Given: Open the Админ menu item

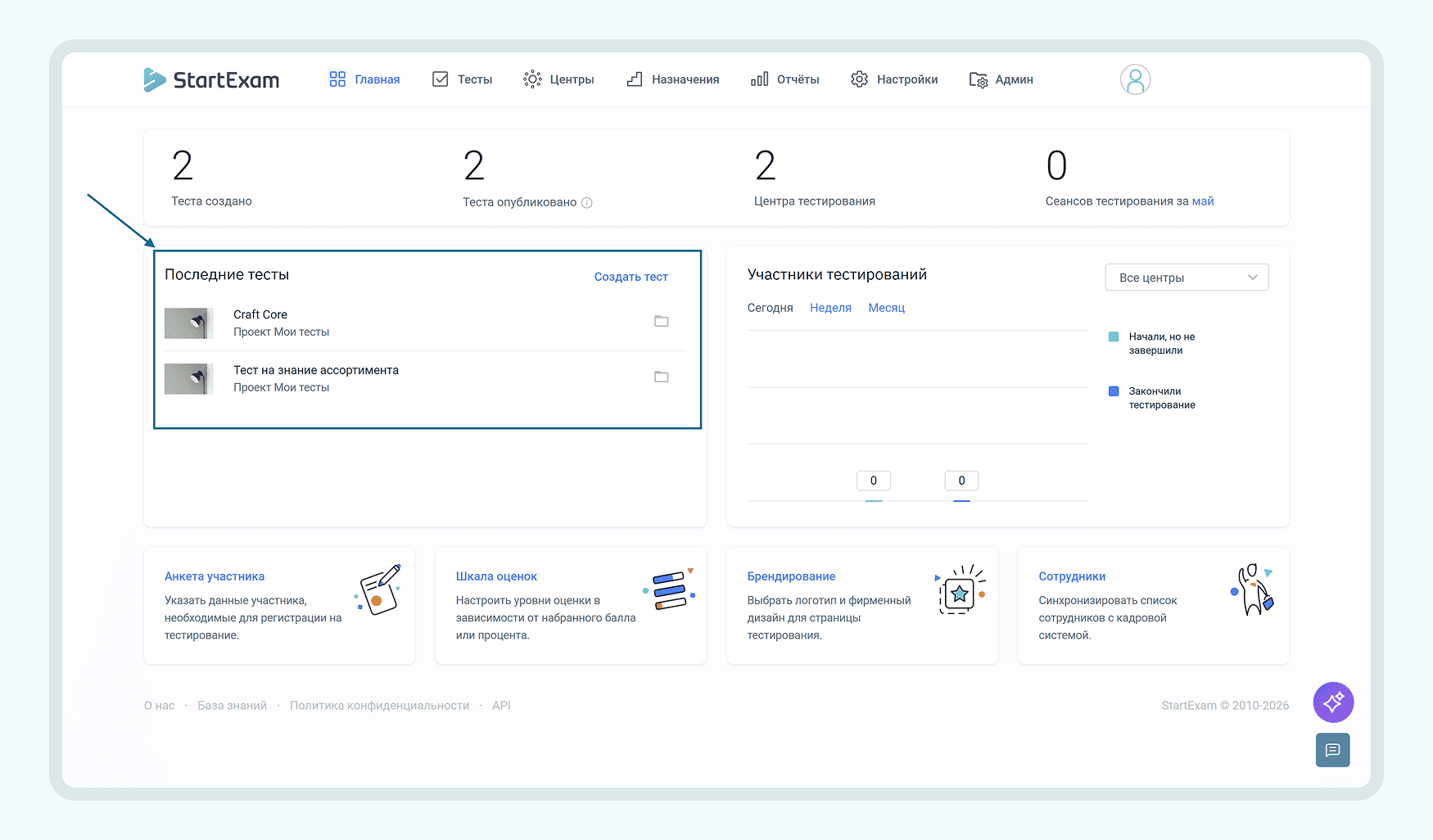Looking at the screenshot, I should point(1001,79).
